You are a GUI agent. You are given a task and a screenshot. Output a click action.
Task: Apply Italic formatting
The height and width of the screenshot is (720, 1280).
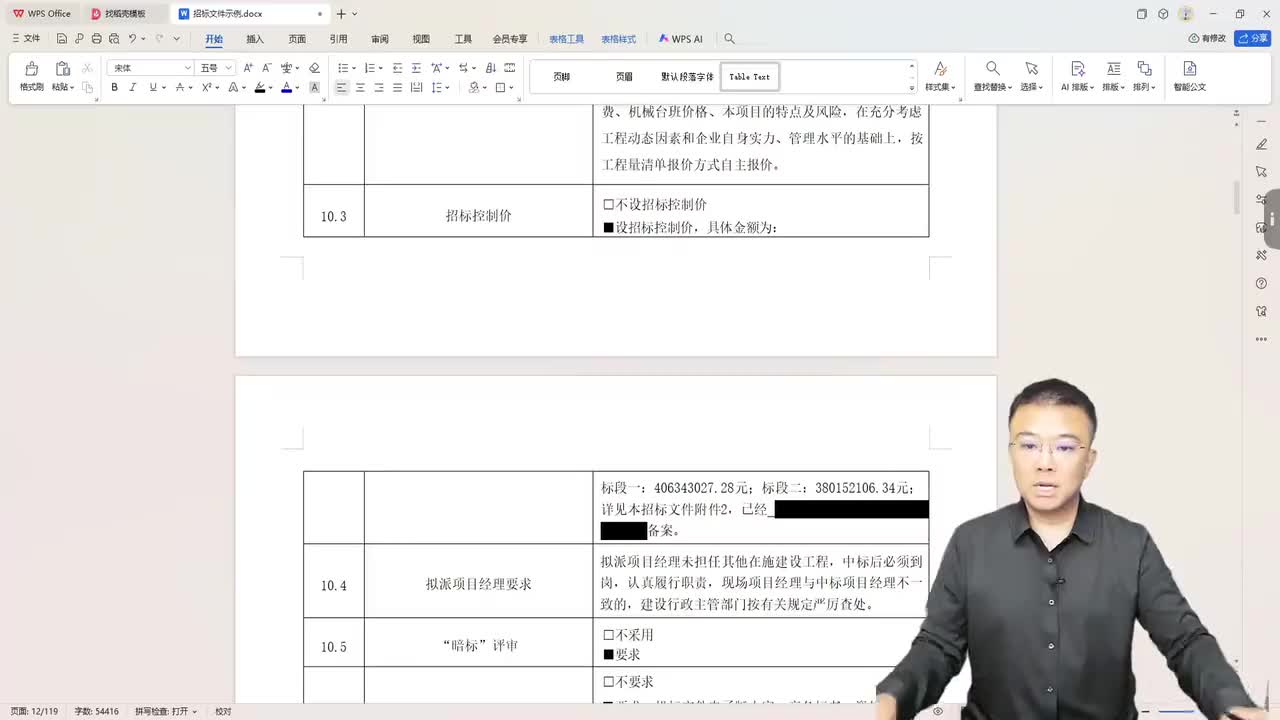pos(132,88)
